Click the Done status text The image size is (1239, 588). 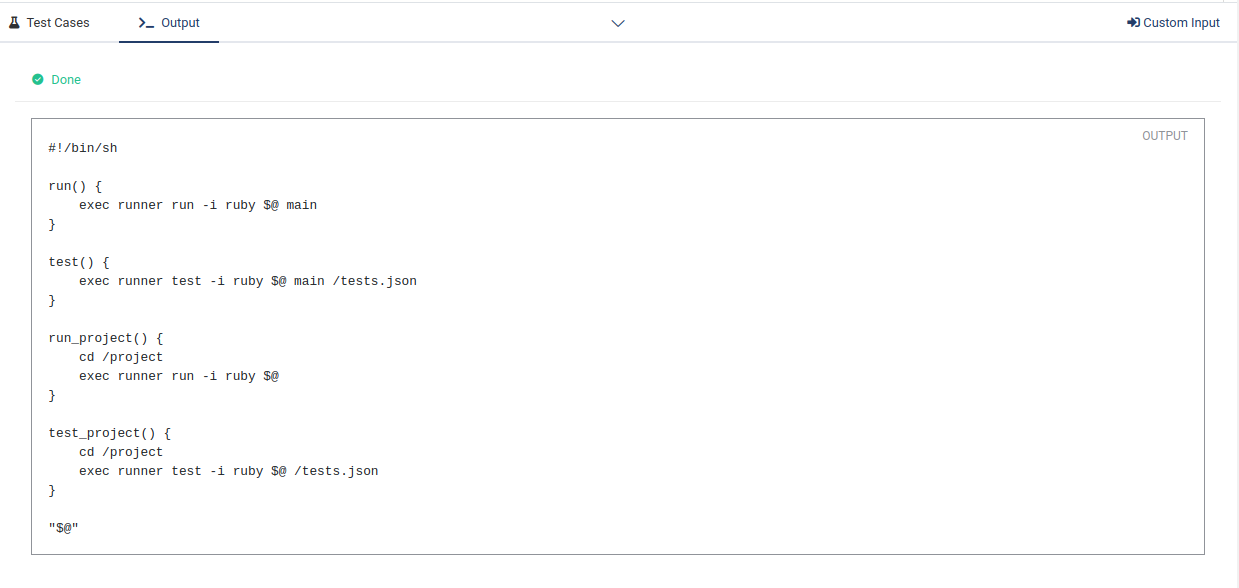pos(66,80)
